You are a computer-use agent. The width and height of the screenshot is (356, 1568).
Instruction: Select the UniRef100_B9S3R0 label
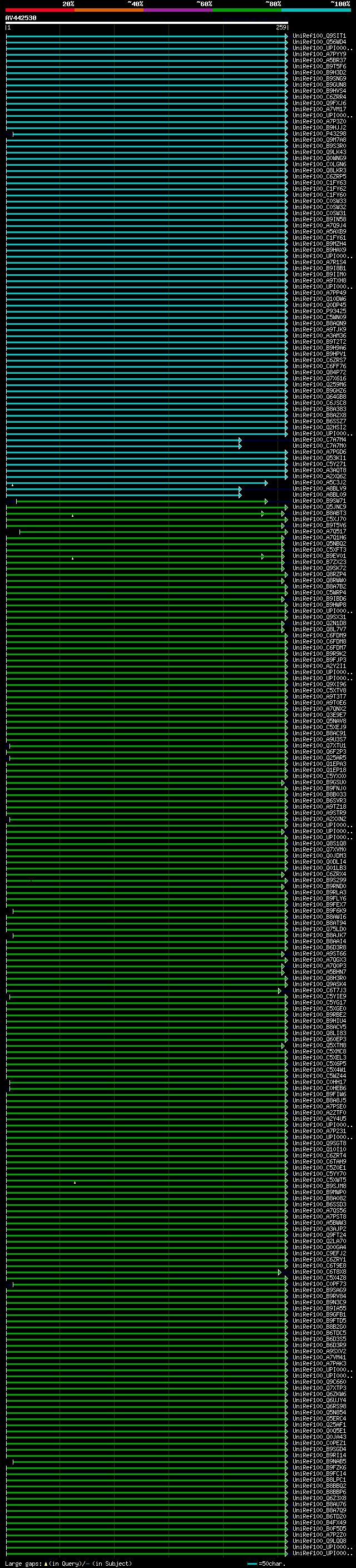[x=319, y=146]
